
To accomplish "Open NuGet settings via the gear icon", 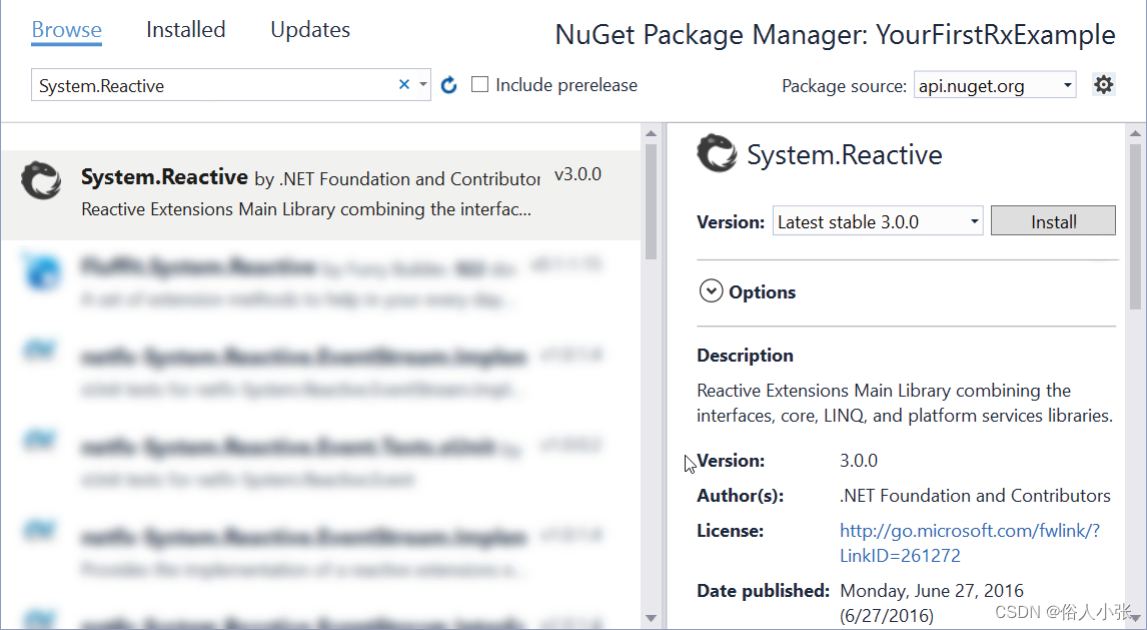I will [1103, 85].
